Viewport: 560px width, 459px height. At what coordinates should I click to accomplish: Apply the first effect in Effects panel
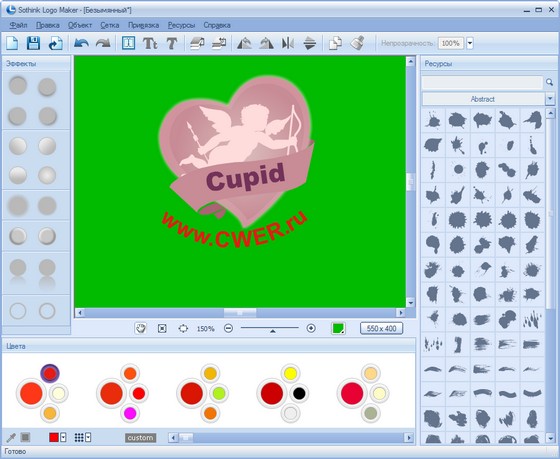tap(18, 86)
